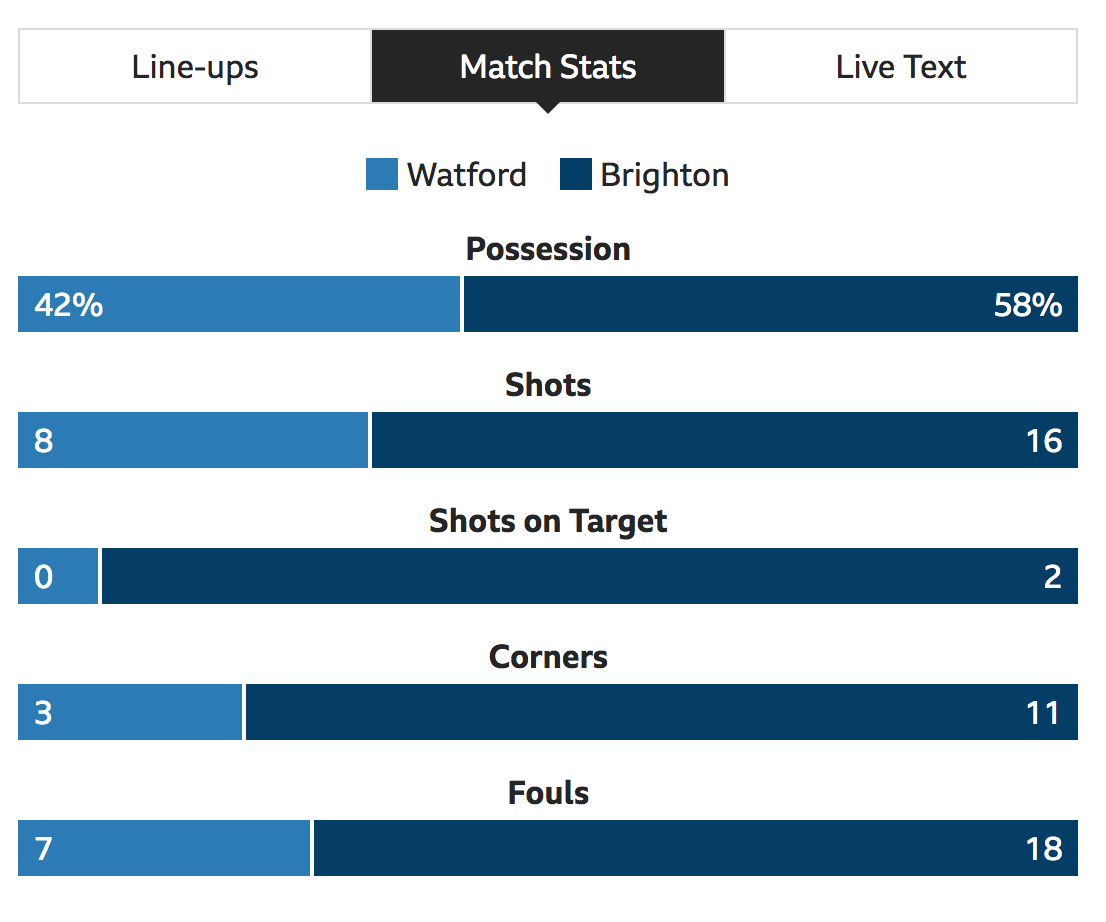Click Watford's 42% possession bar
The width and height of the screenshot is (1106, 922).
(x=239, y=304)
